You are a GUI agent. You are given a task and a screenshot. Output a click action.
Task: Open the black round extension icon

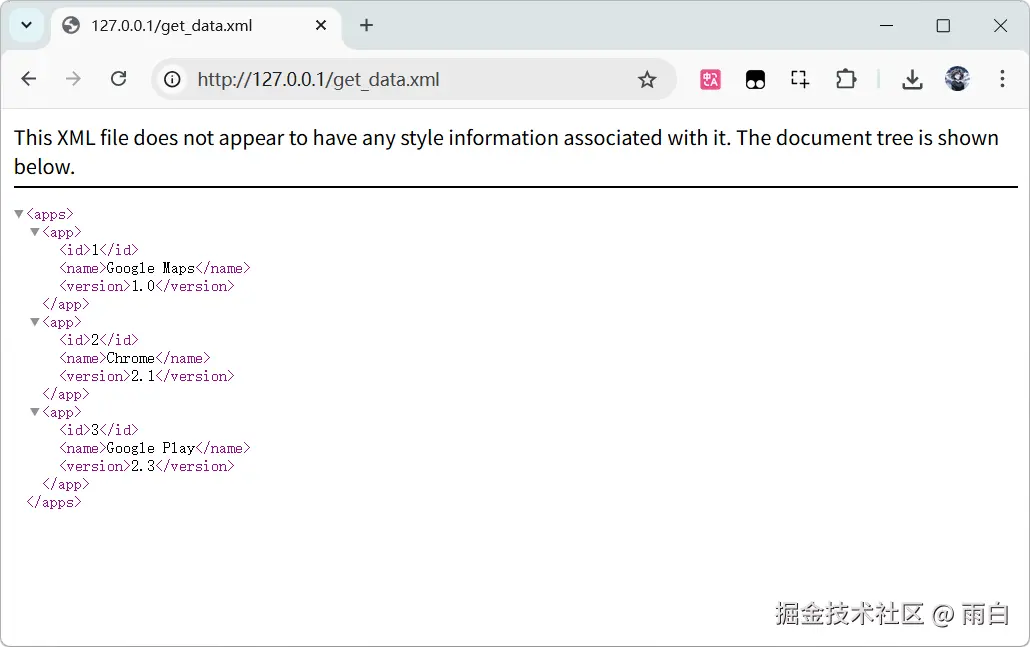coord(755,78)
